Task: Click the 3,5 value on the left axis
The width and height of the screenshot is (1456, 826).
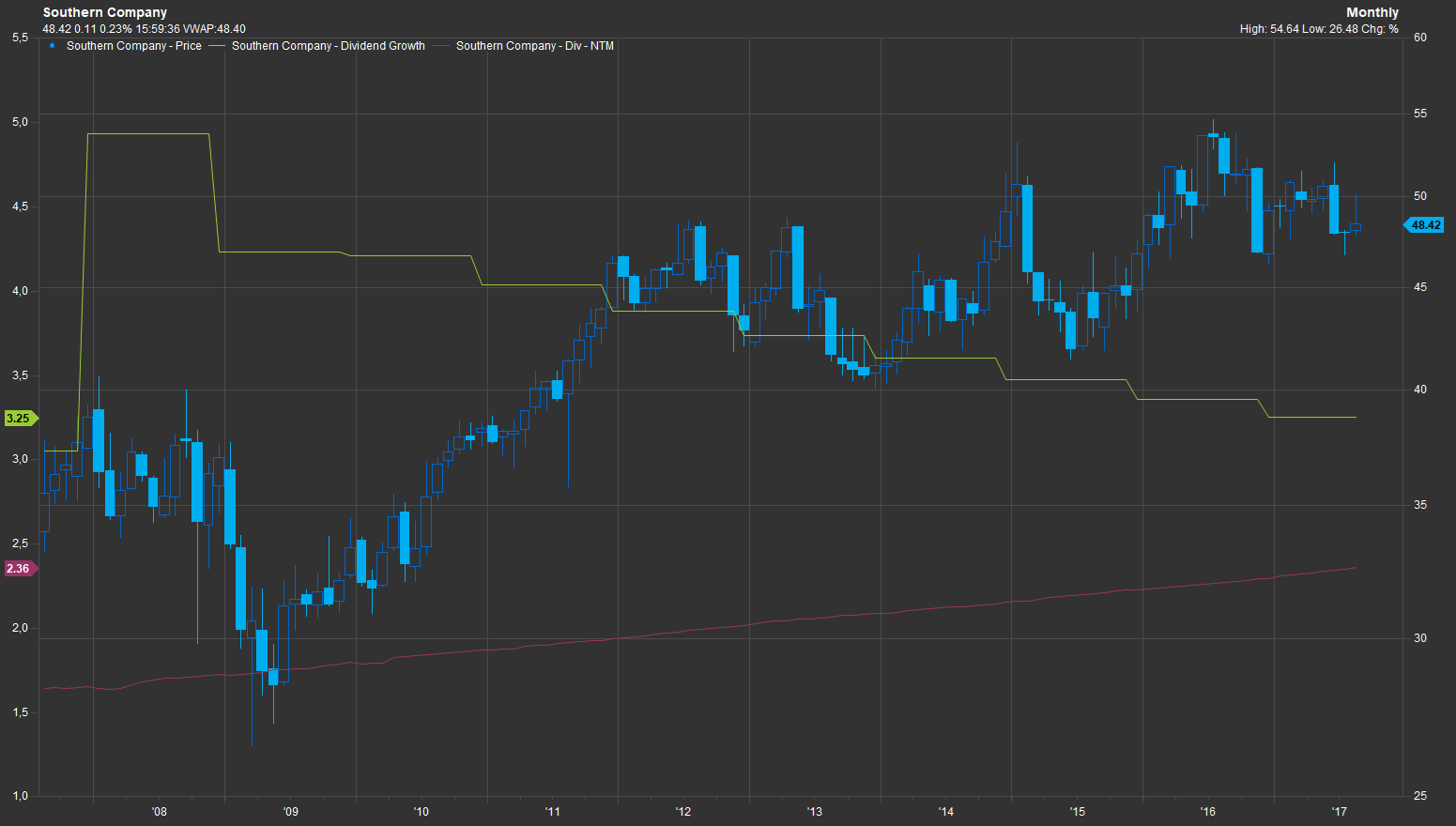Action: click(x=20, y=375)
